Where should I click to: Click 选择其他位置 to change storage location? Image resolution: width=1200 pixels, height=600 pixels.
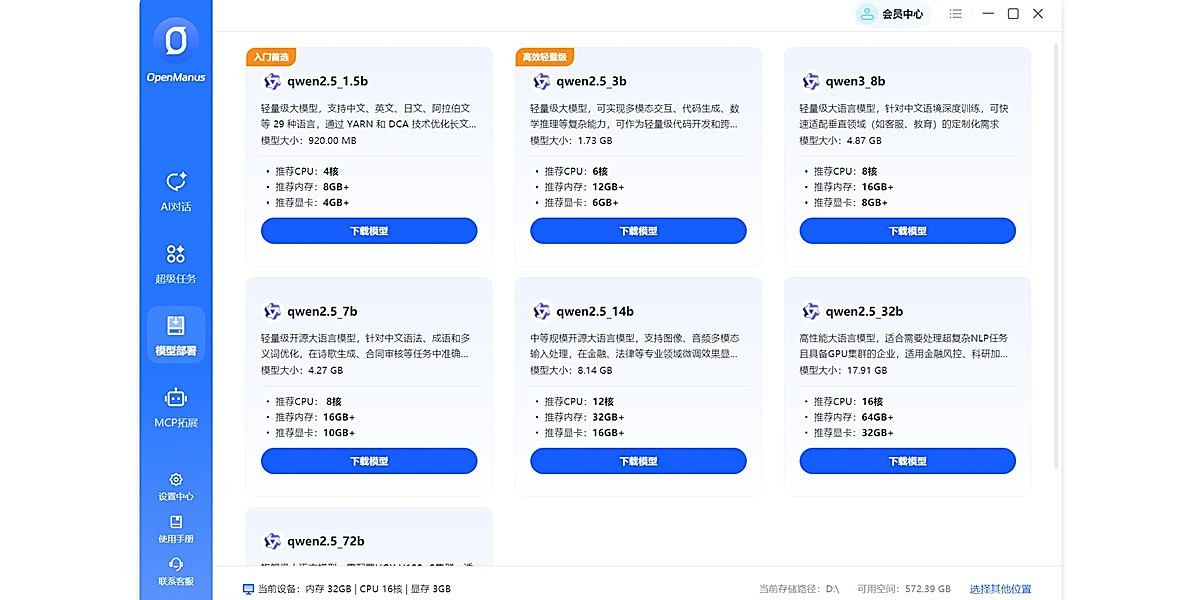1000,589
